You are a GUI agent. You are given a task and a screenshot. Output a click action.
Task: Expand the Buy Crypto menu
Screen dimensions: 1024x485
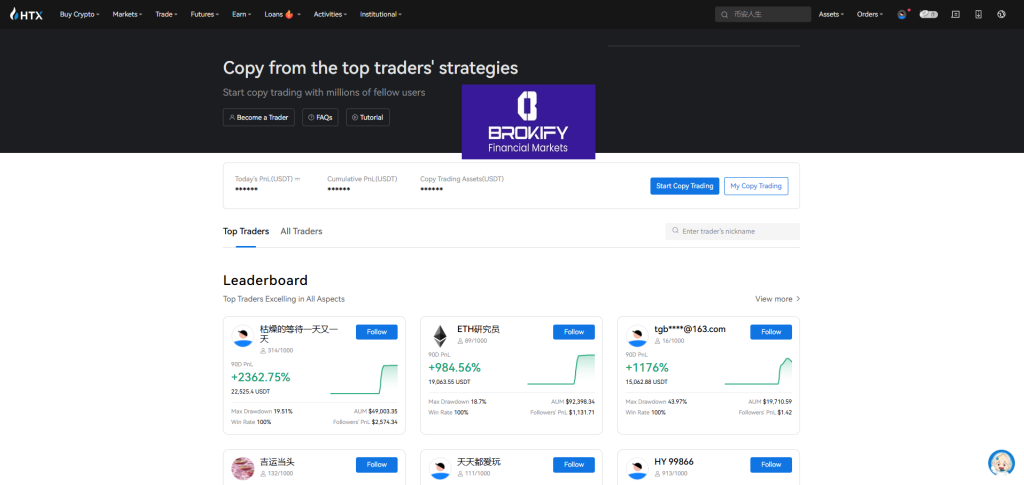click(x=79, y=14)
